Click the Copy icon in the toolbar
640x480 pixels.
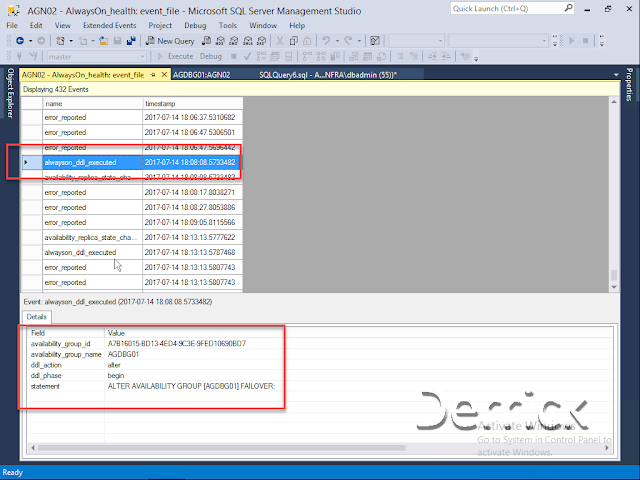click(x=293, y=40)
